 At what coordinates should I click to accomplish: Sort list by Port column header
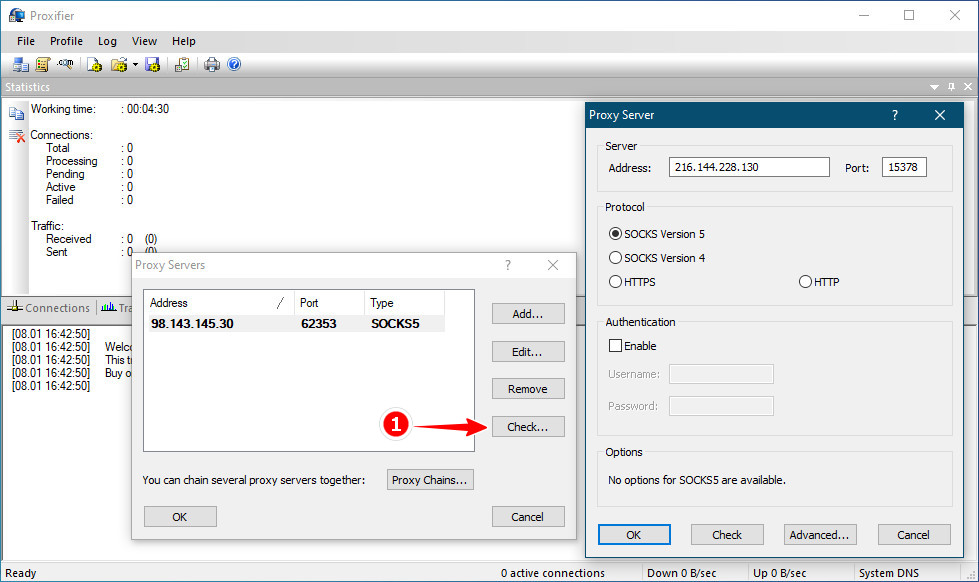point(329,303)
